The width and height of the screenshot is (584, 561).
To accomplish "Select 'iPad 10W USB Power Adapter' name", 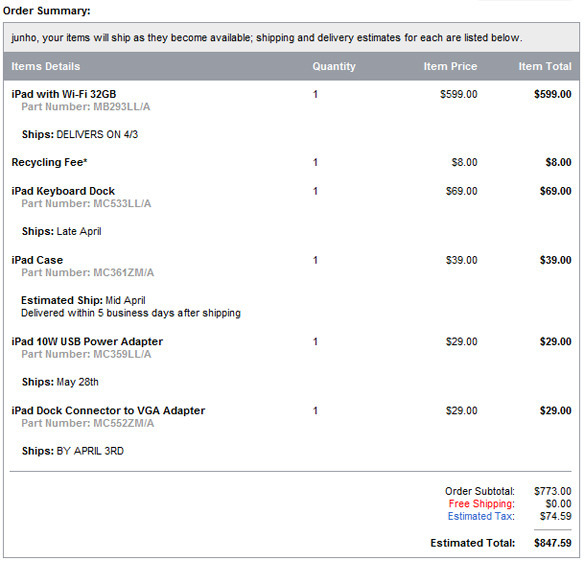I will 87,342.
